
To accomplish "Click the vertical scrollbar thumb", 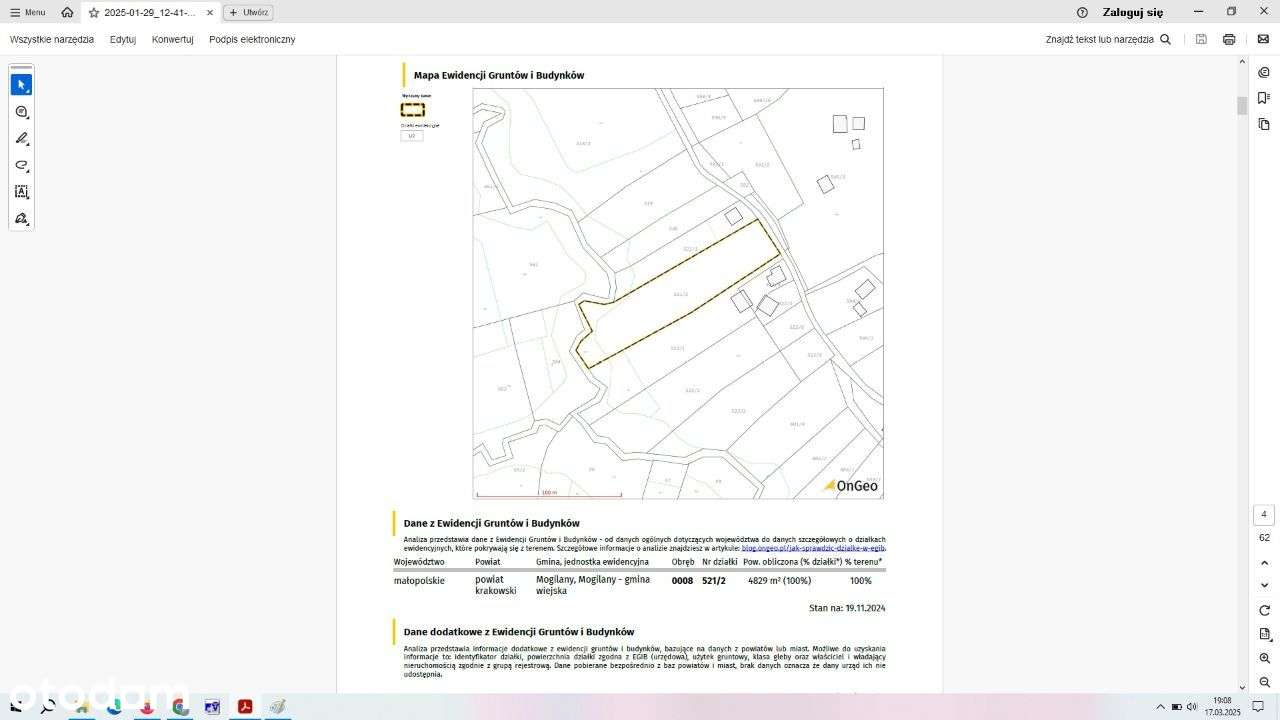I will click(1242, 106).
